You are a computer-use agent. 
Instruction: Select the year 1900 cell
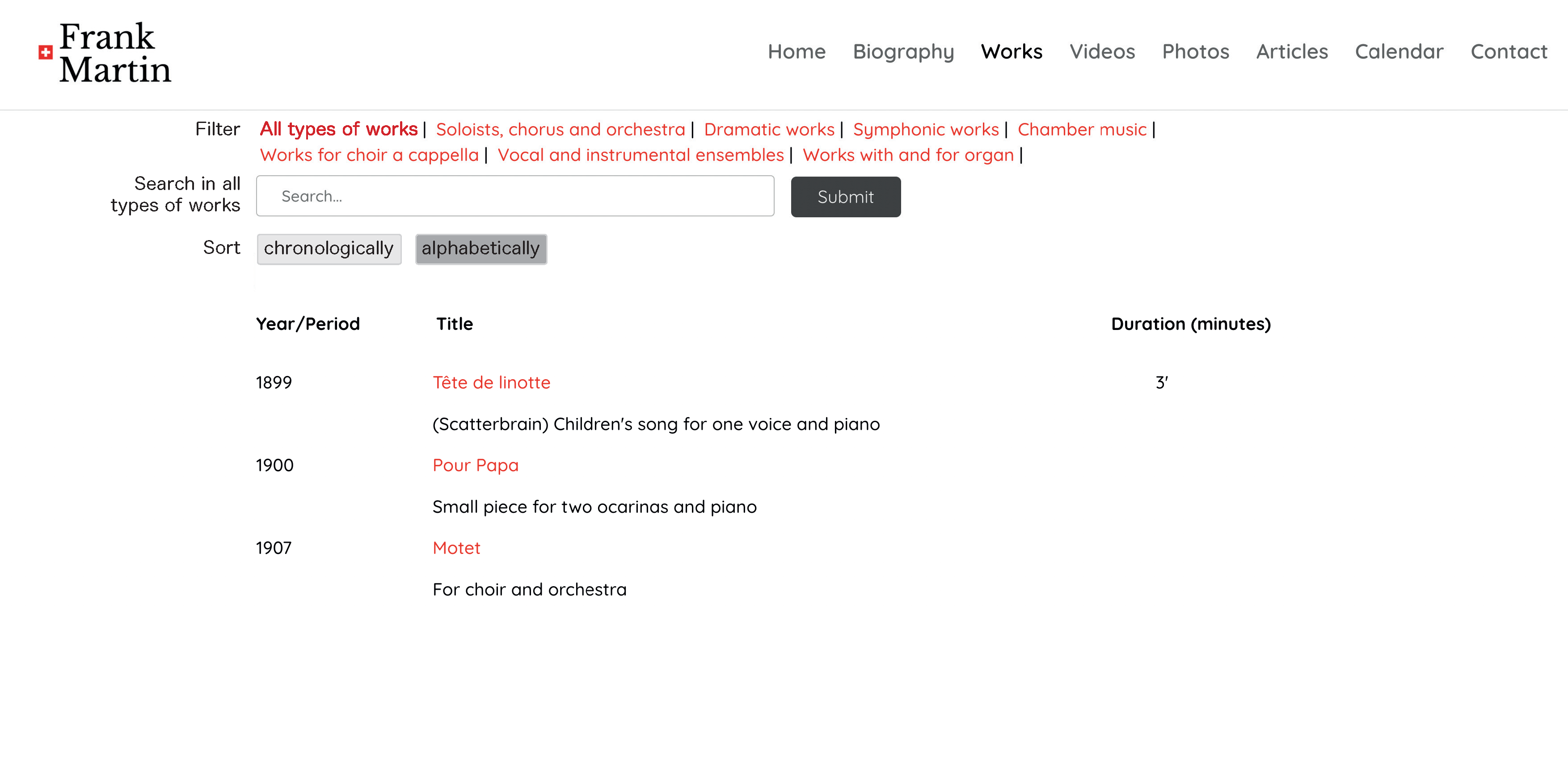tap(274, 465)
